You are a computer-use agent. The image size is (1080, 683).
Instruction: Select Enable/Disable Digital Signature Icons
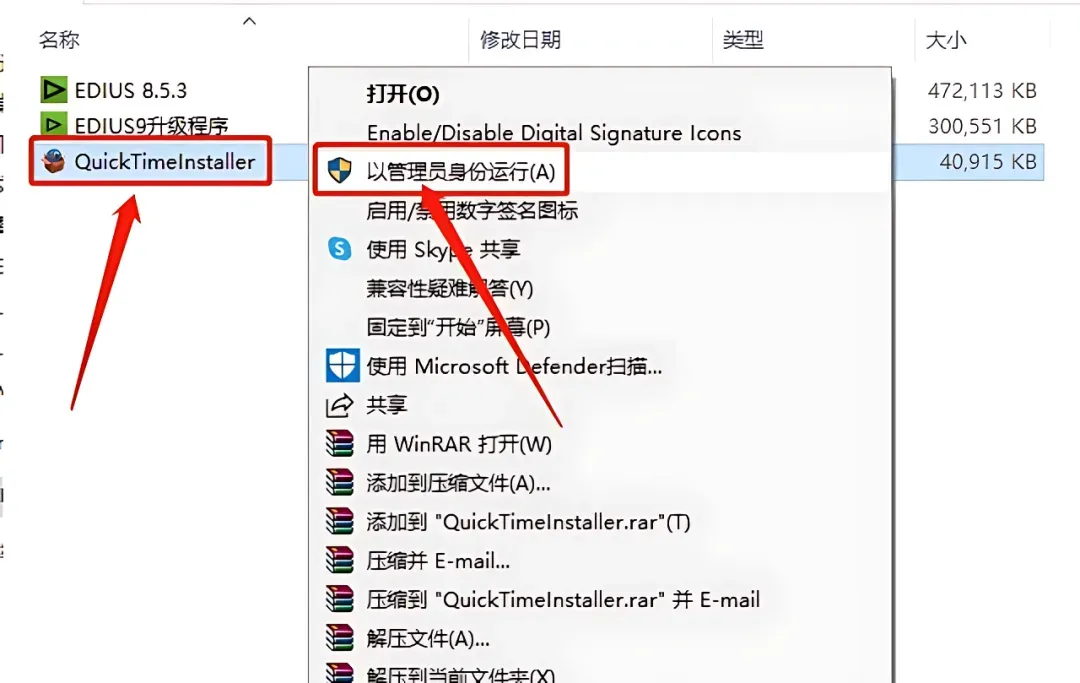[x=554, y=132]
